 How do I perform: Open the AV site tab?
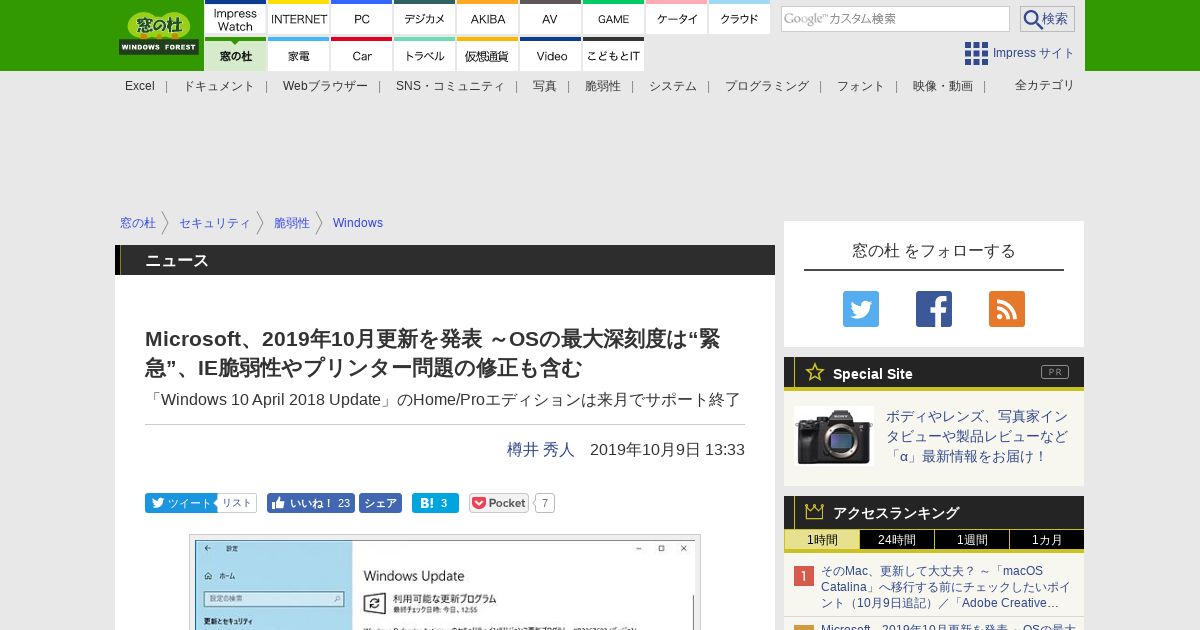550,19
